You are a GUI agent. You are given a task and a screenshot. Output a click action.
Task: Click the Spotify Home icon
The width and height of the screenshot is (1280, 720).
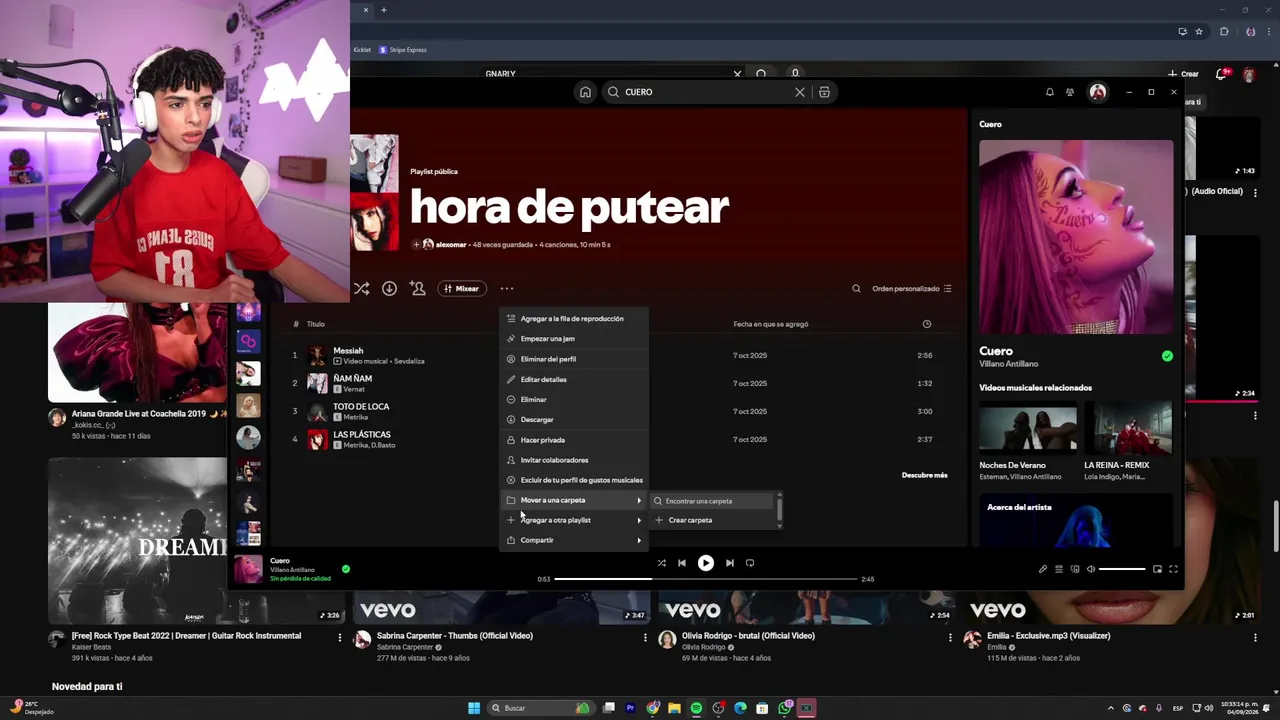tap(585, 92)
